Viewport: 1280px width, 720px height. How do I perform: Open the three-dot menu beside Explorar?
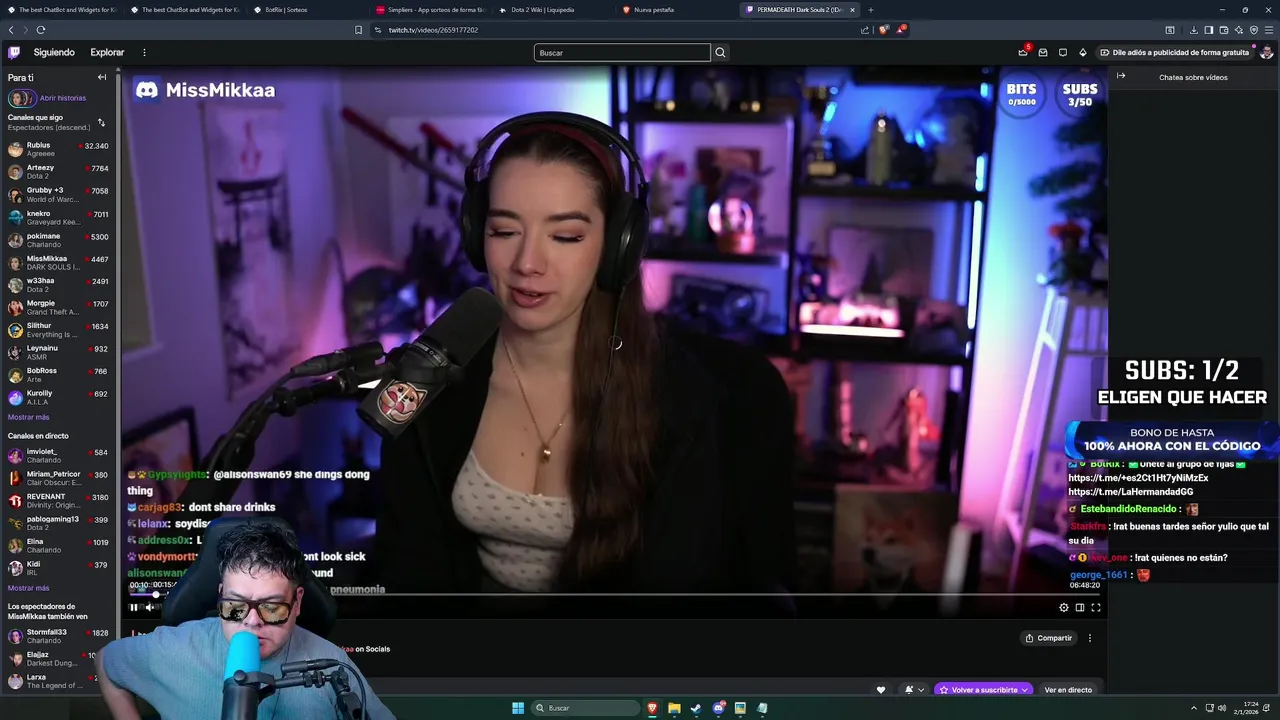pyautogui.click(x=144, y=52)
